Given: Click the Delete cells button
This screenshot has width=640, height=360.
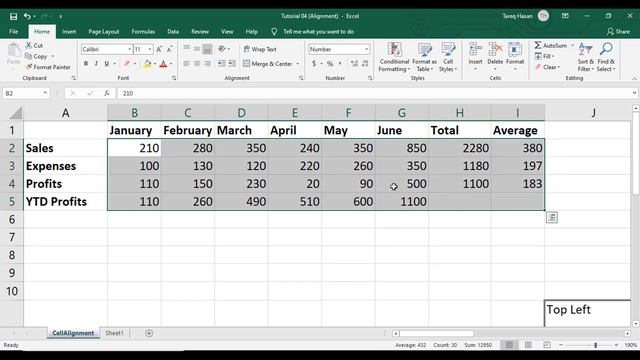Looking at the screenshot, I should [x=495, y=56].
